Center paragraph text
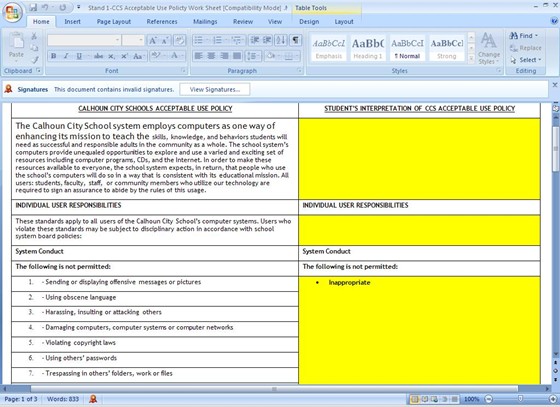 point(211,56)
